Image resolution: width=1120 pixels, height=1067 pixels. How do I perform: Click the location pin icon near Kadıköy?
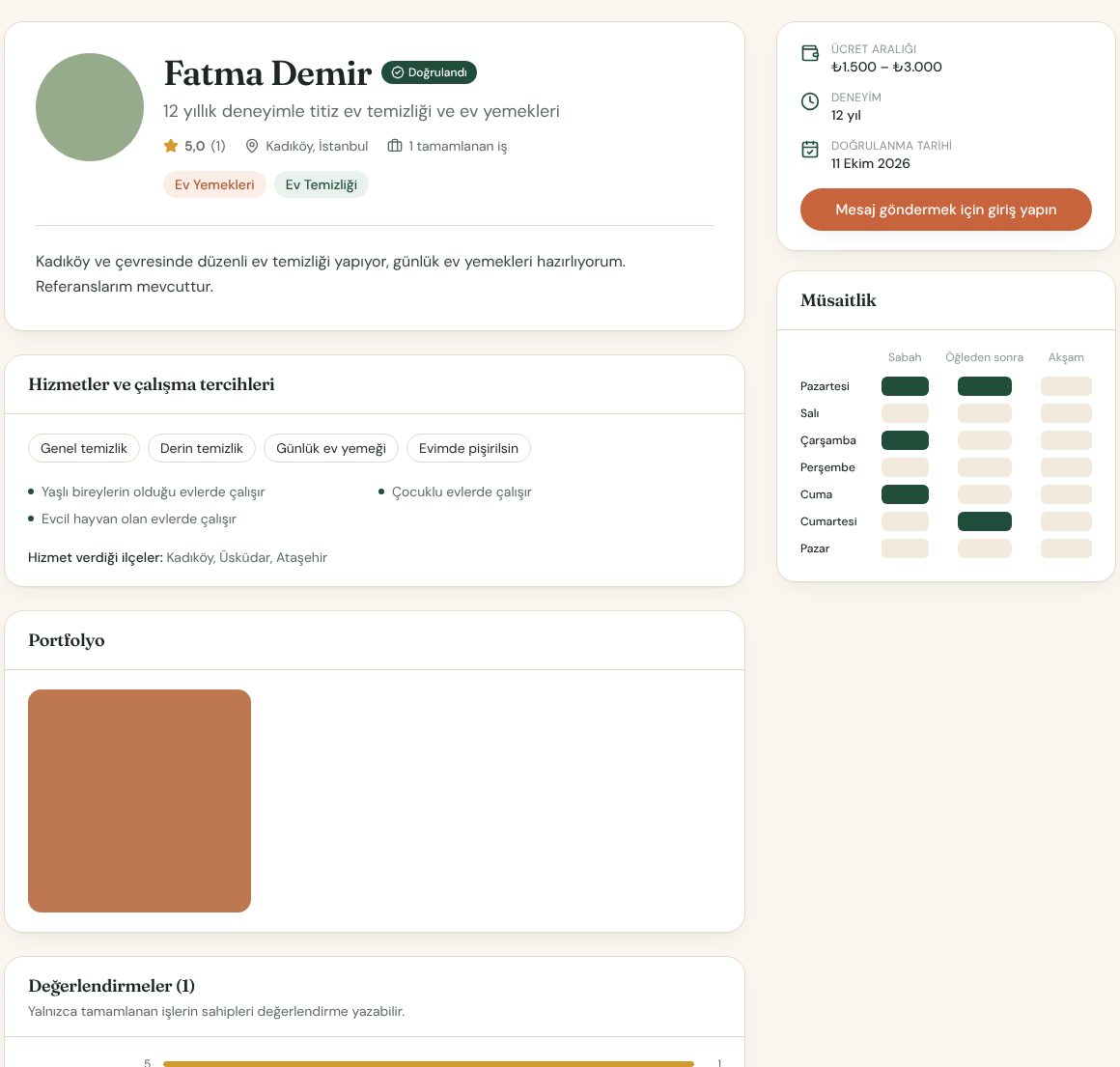click(251, 146)
